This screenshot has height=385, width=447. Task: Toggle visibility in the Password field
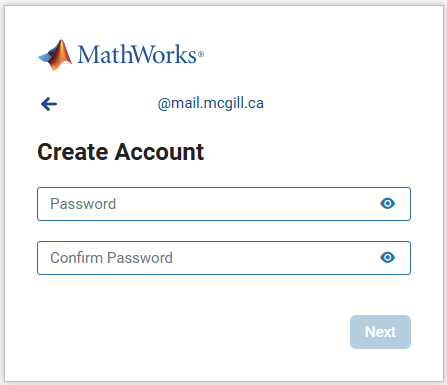pos(387,203)
